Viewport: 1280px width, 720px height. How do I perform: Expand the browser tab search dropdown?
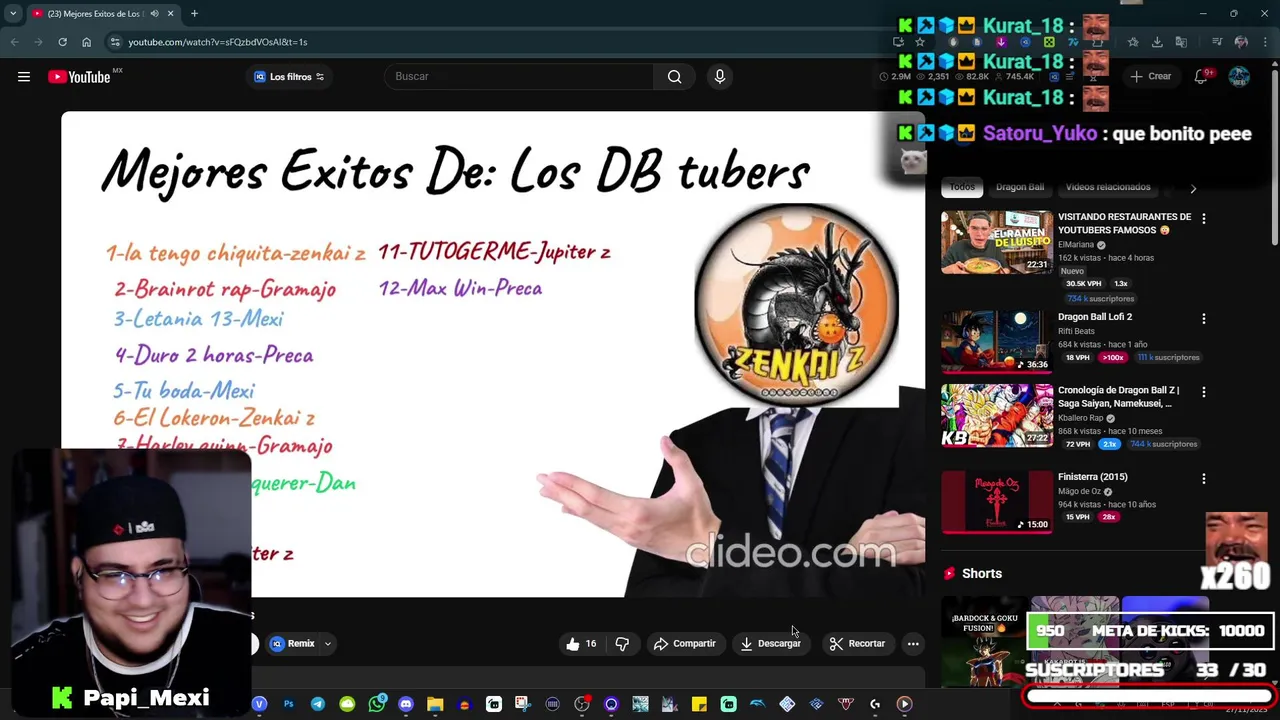coord(13,14)
